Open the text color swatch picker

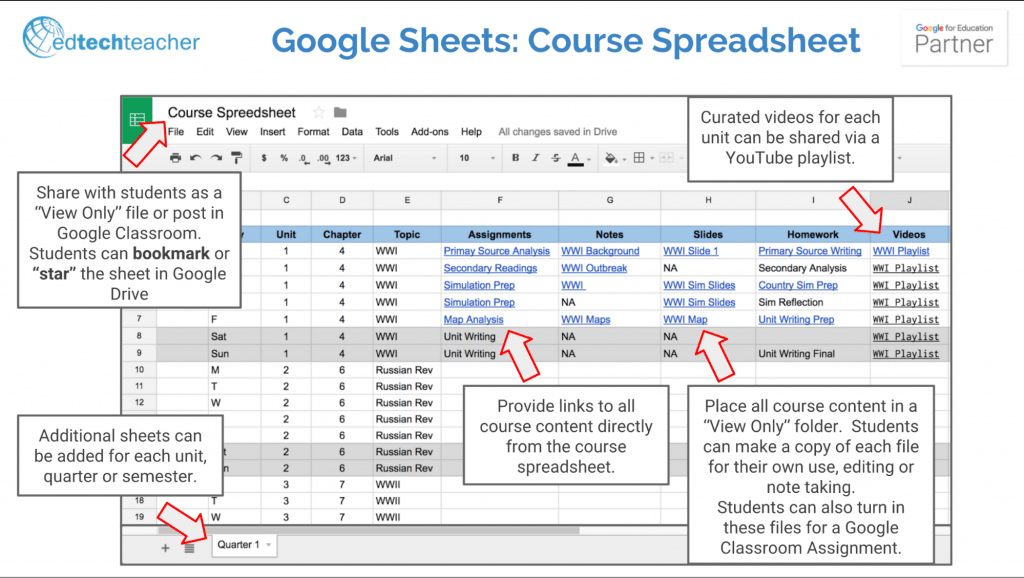[575, 158]
